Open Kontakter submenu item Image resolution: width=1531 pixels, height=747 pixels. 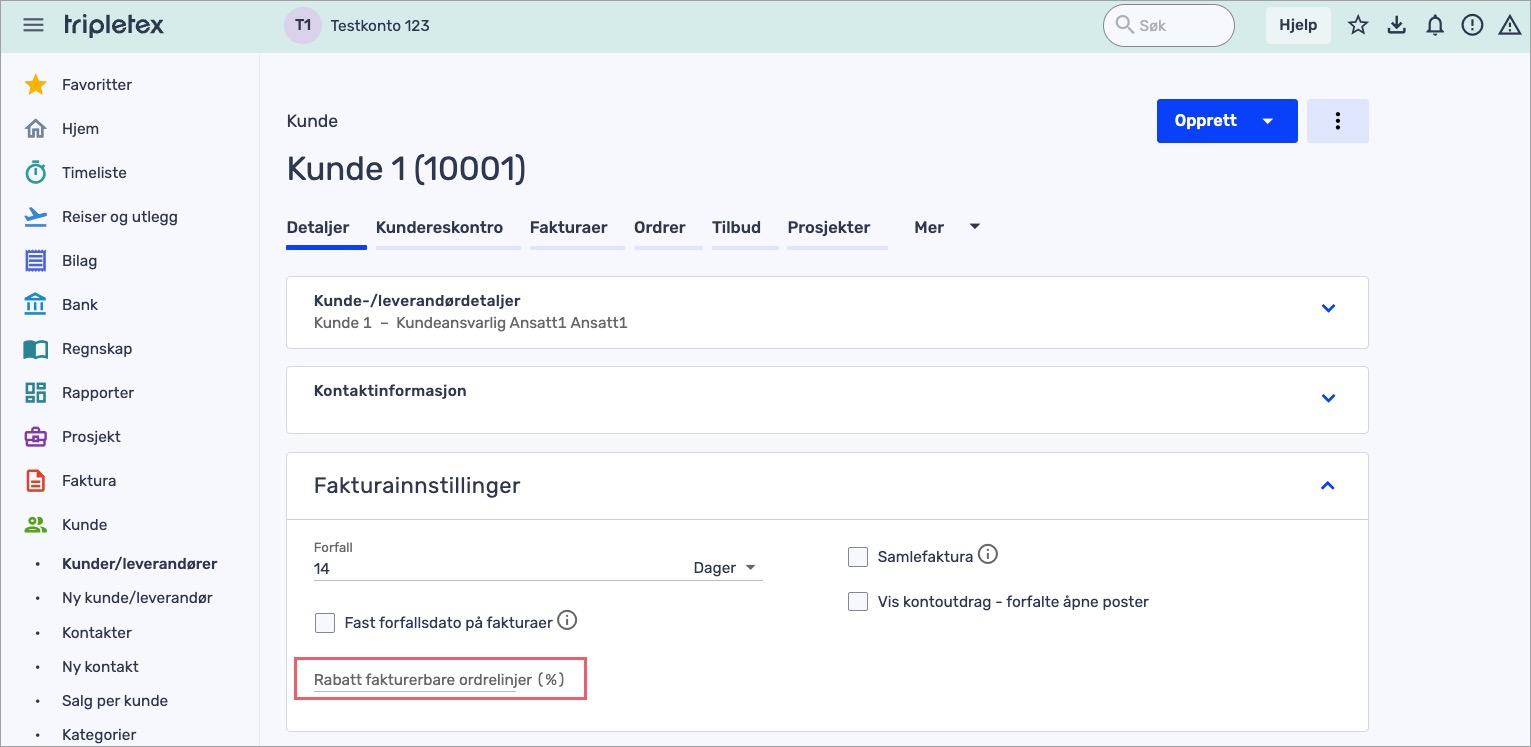(x=97, y=633)
